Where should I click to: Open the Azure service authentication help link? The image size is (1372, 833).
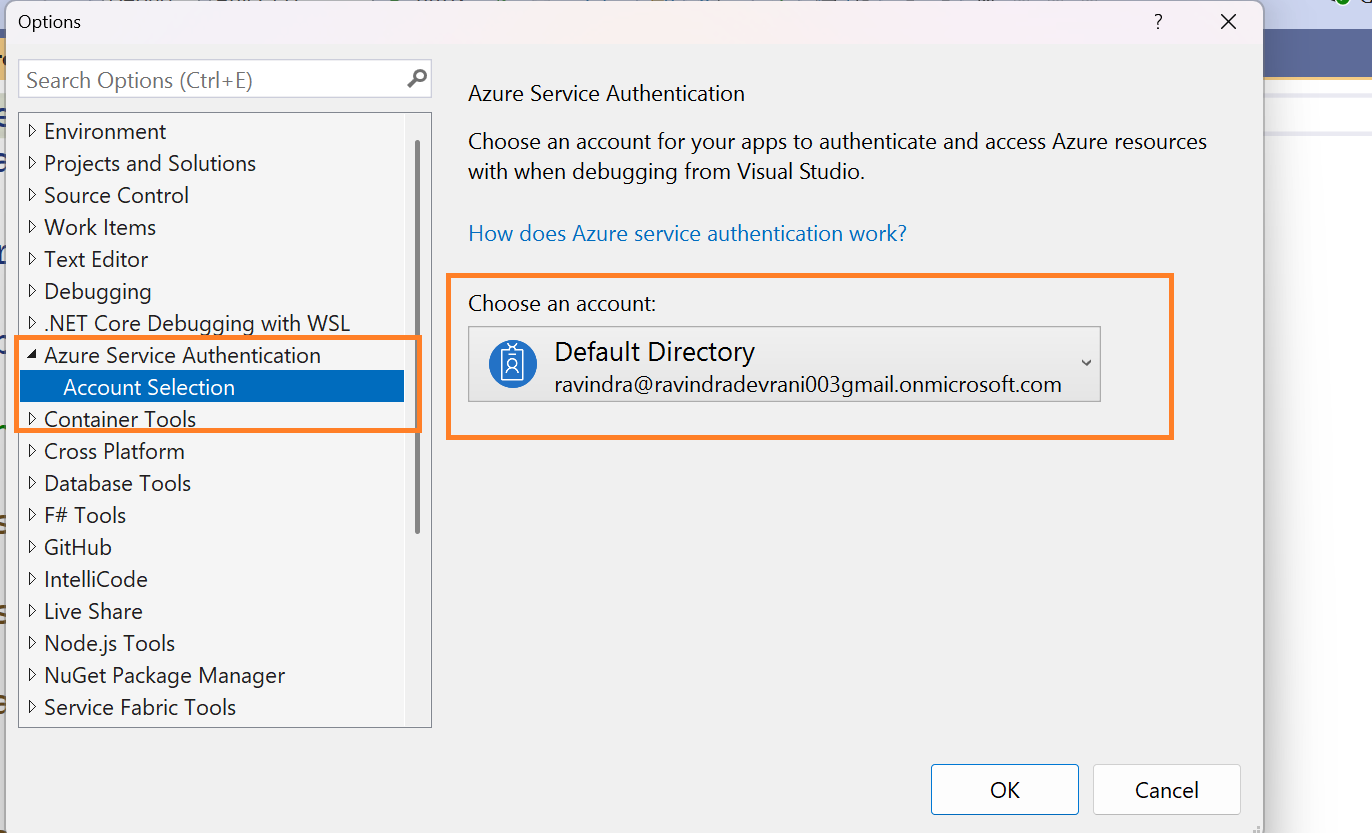pos(687,233)
